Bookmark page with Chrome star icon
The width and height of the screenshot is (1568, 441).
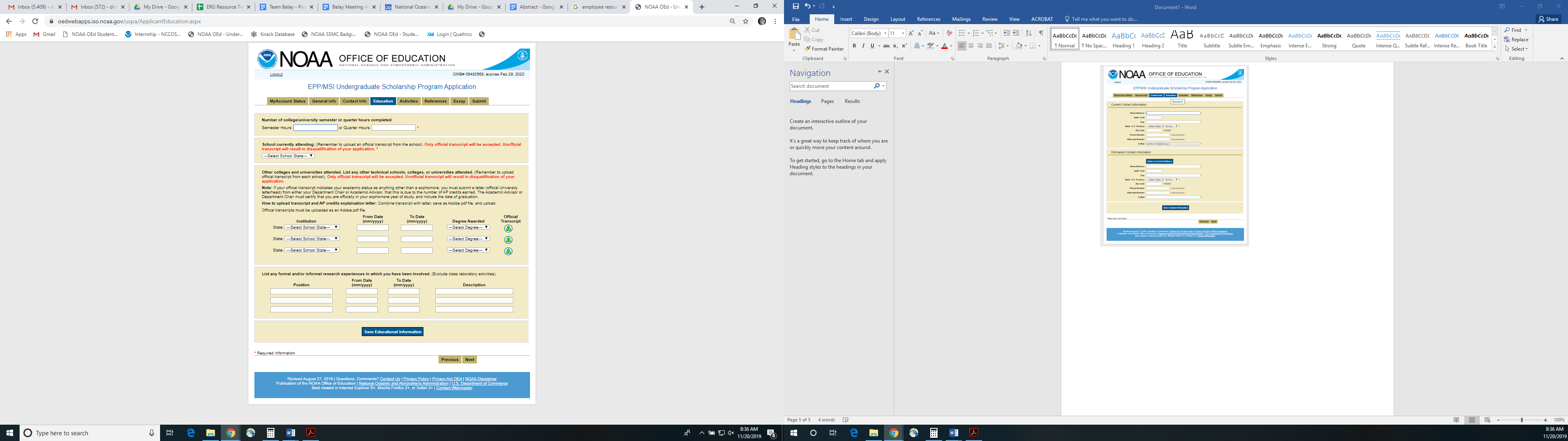click(746, 21)
